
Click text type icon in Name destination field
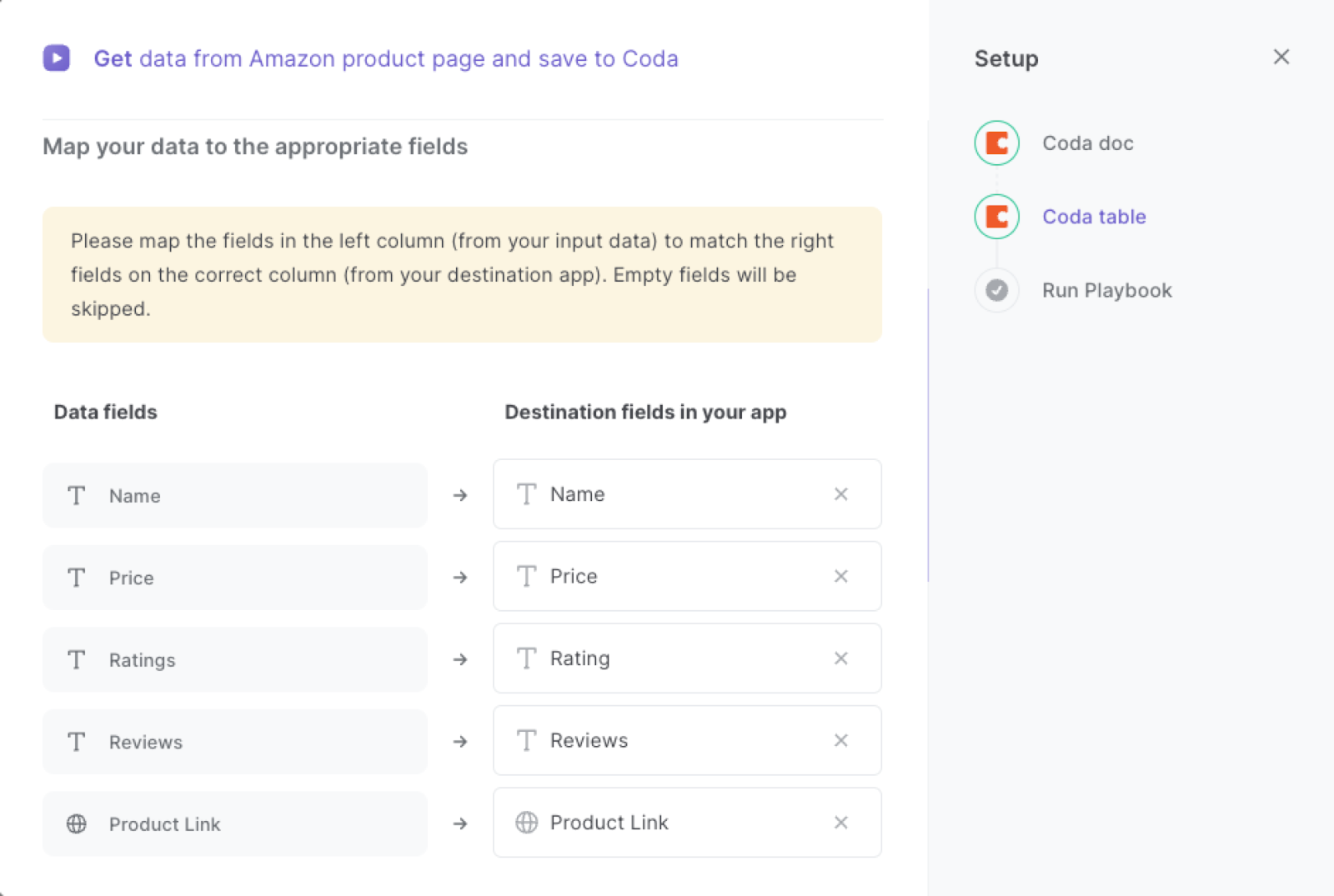[x=527, y=494]
